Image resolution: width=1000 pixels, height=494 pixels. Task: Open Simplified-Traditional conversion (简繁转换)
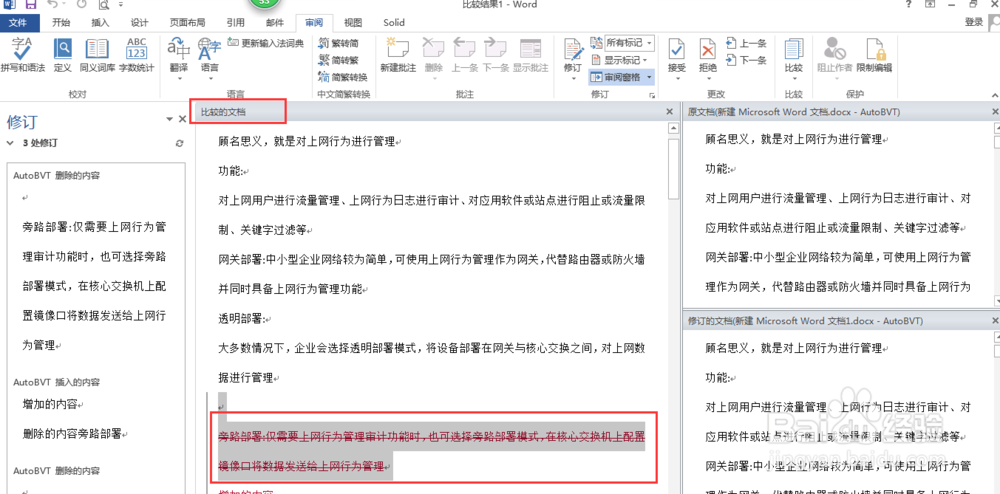click(x=342, y=78)
